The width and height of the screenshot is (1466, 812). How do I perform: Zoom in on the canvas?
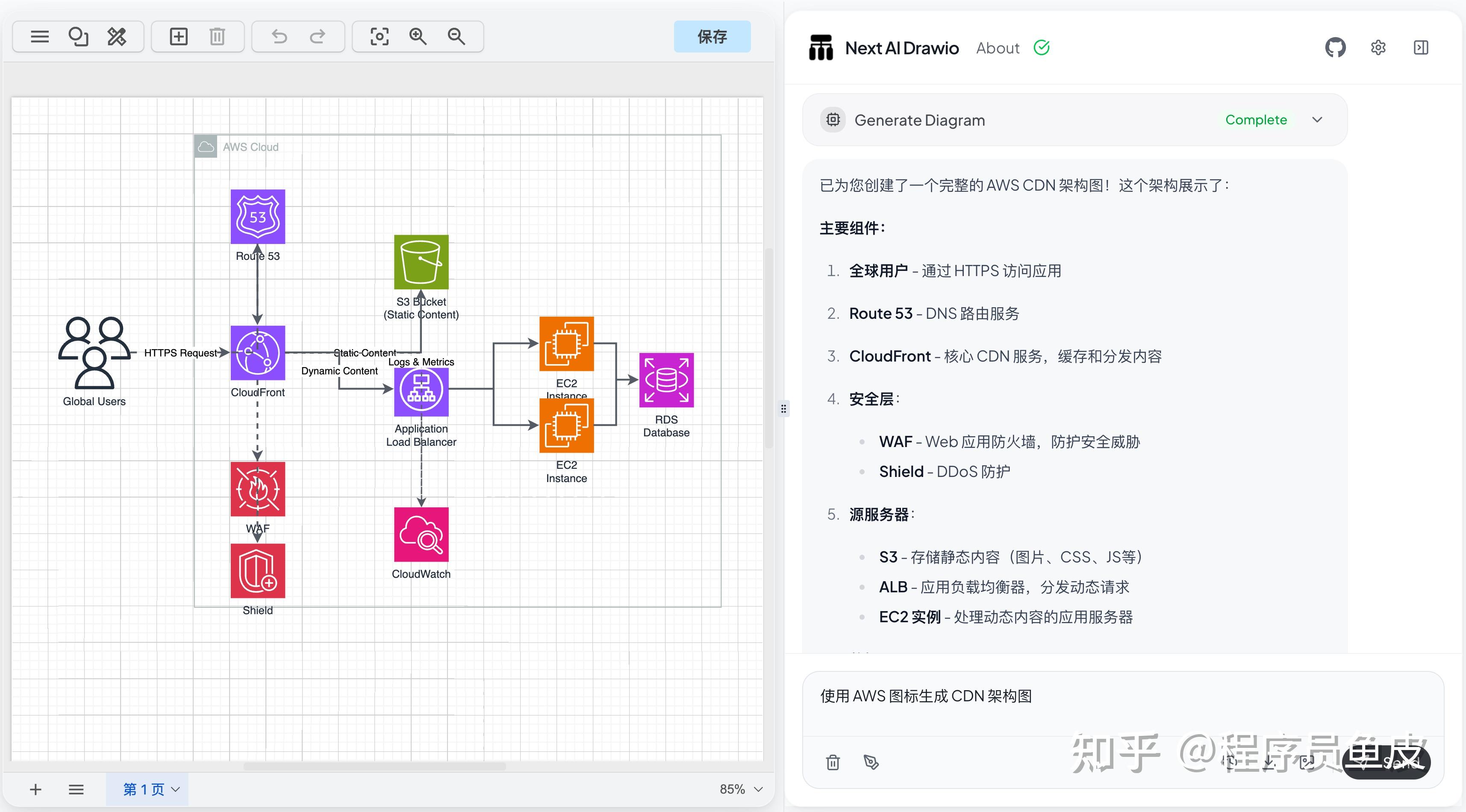pos(418,37)
